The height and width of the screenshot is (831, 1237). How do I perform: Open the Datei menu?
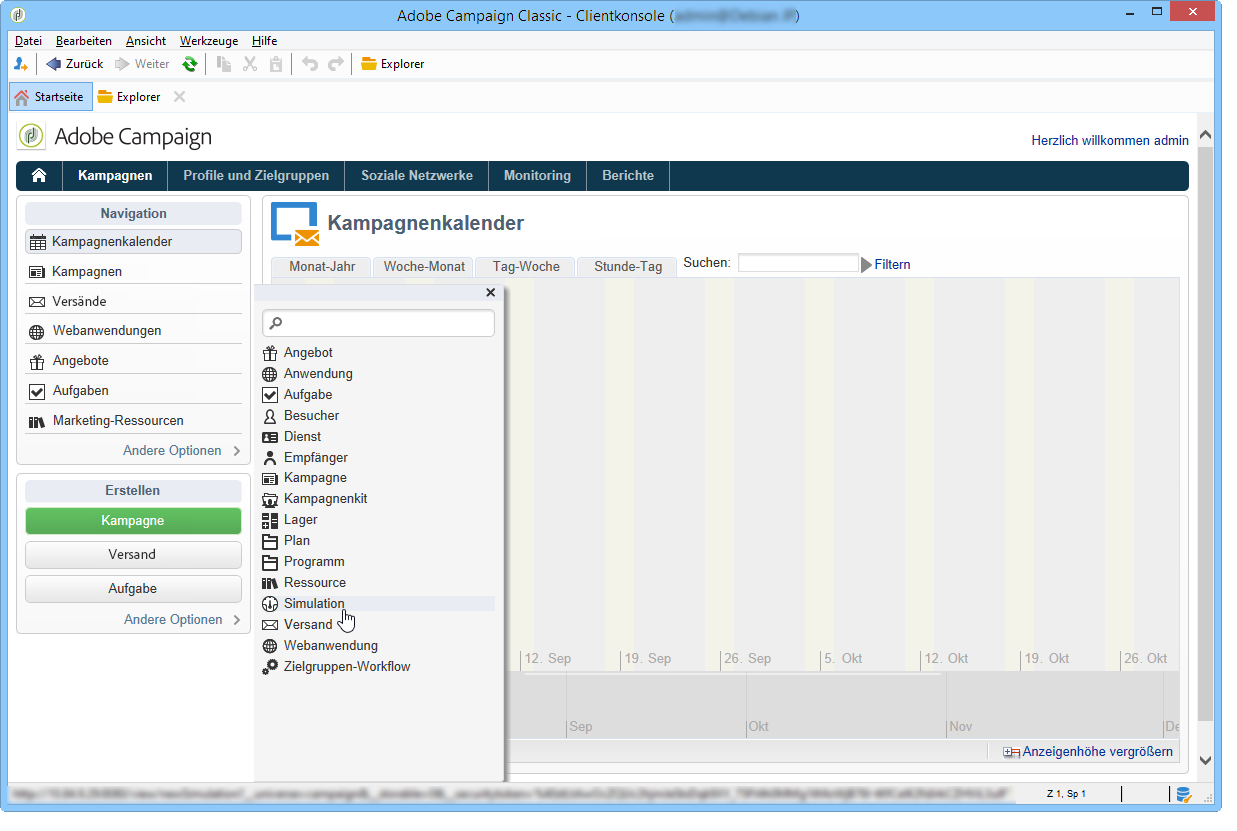(x=29, y=41)
